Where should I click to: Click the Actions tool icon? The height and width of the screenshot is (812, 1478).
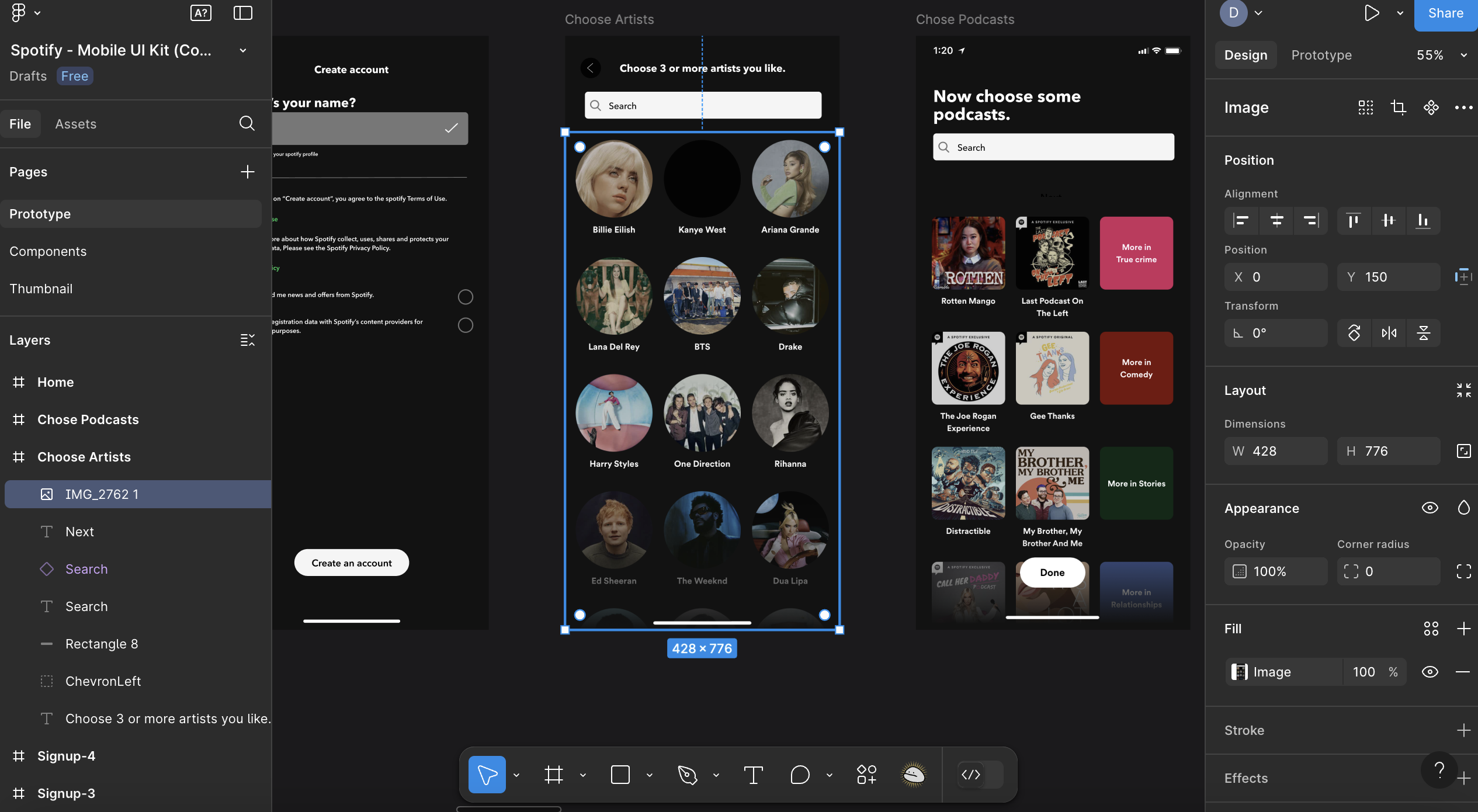(866, 775)
